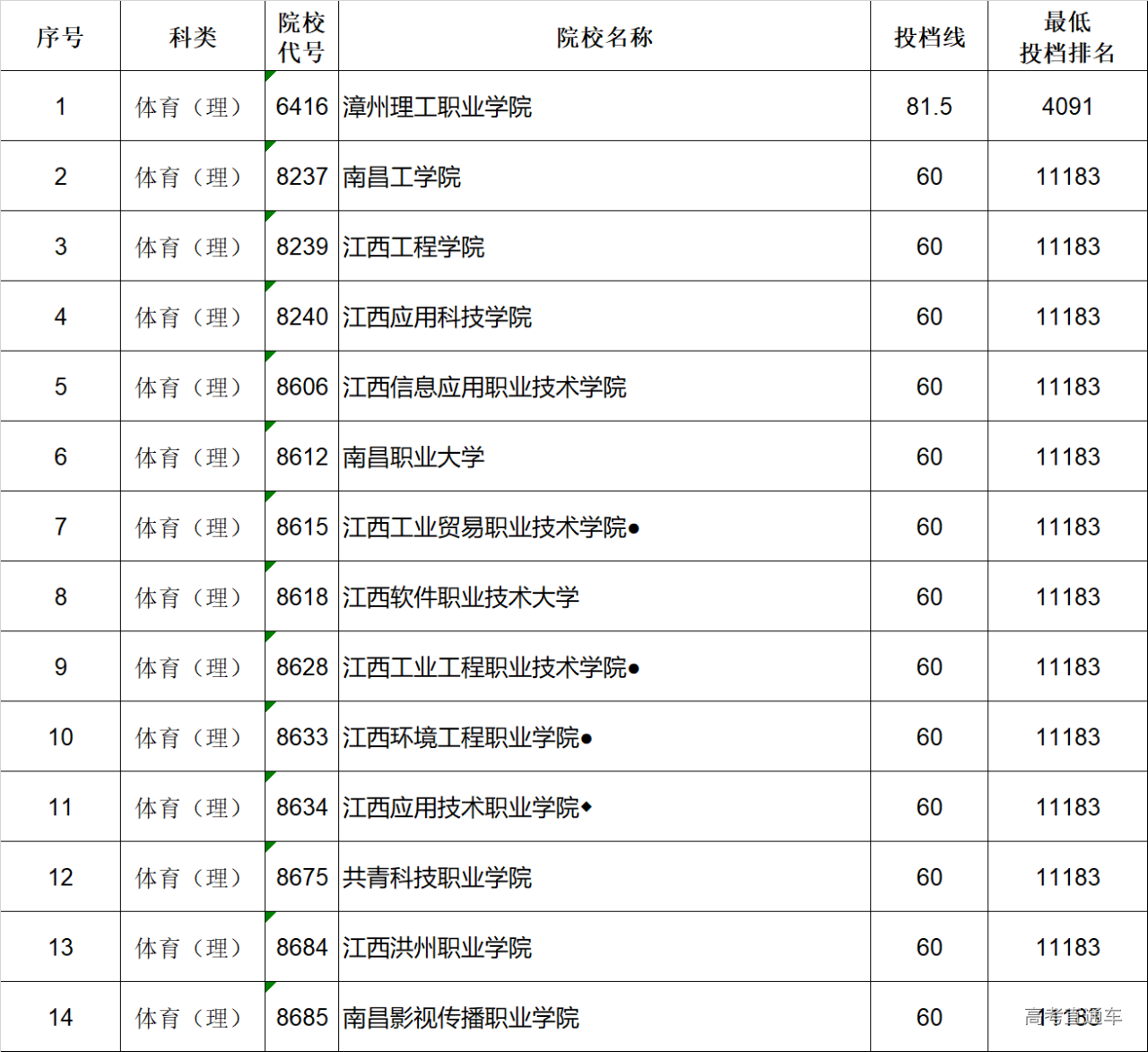Click the green triangle marker on cell 6416
This screenshot has height=1052, width=1148.
pyautogui.click(x=270, y=75)
